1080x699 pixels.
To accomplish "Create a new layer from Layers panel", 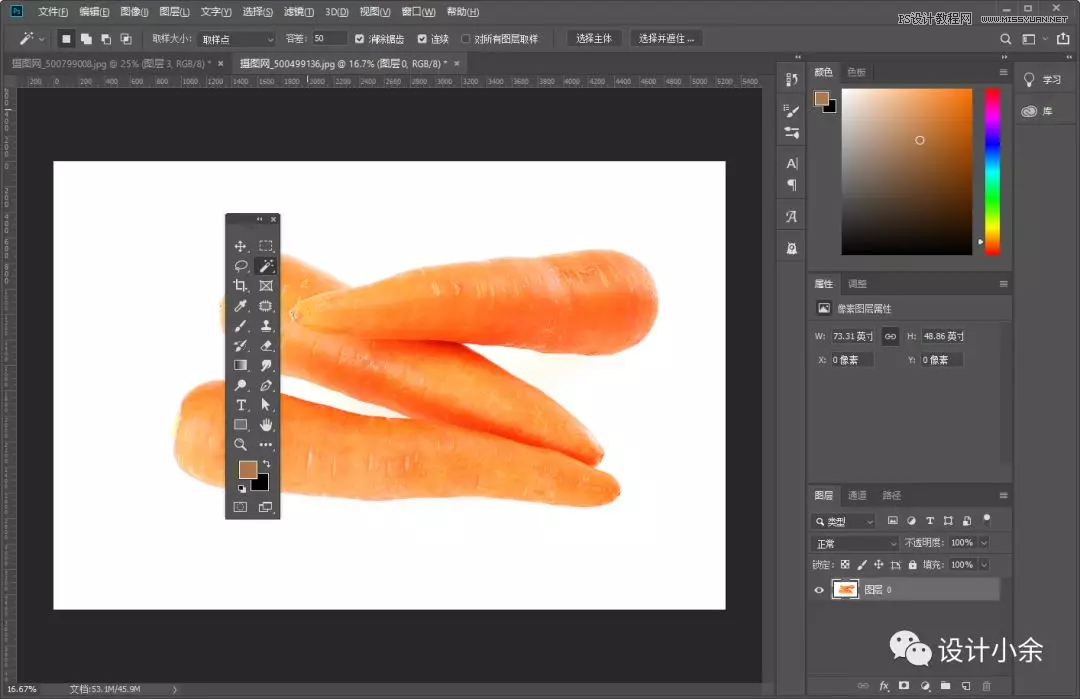I will [x=966, y=686].
